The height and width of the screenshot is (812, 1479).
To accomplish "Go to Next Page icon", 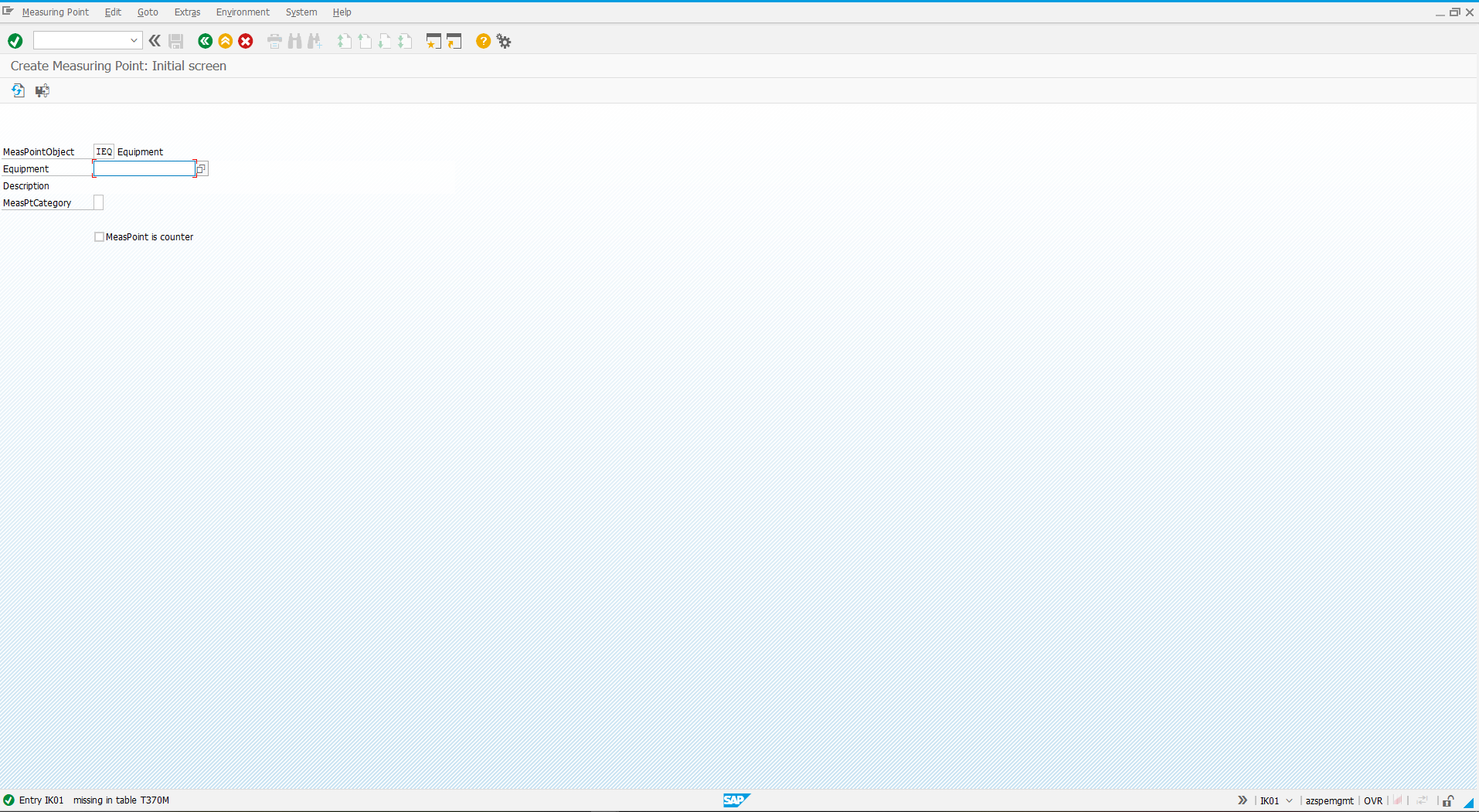I will pos(385,41).
